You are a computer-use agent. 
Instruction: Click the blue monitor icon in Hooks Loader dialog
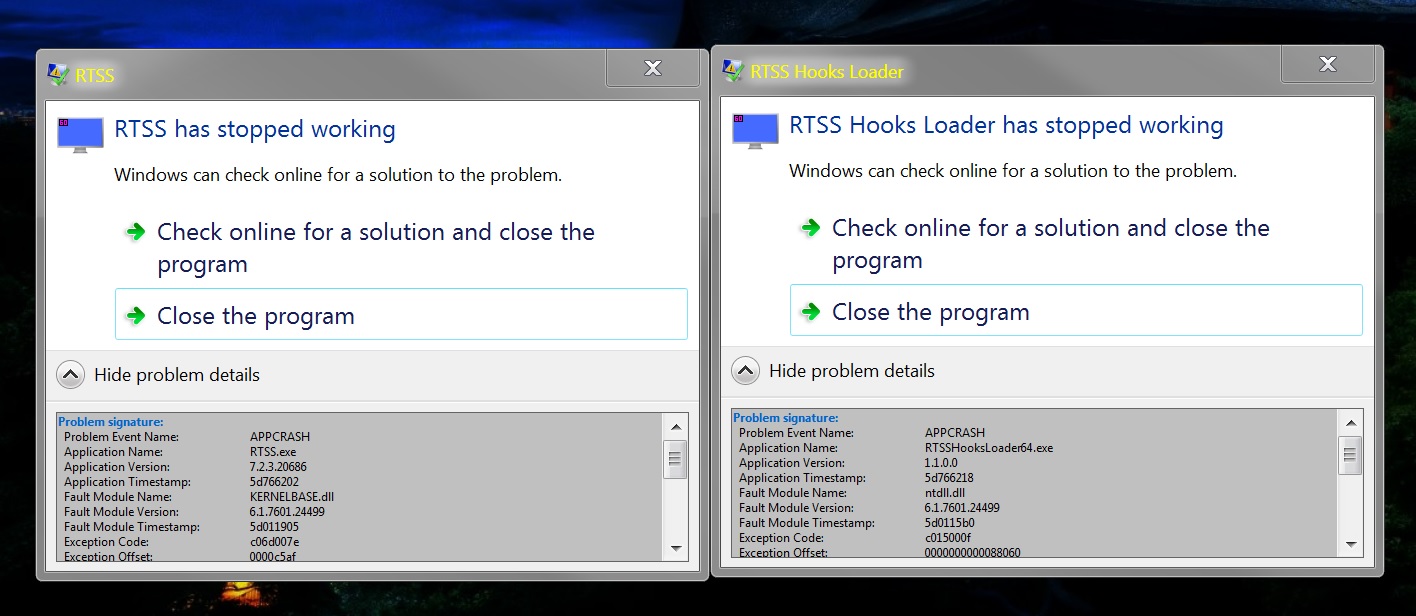click(756, 131)
